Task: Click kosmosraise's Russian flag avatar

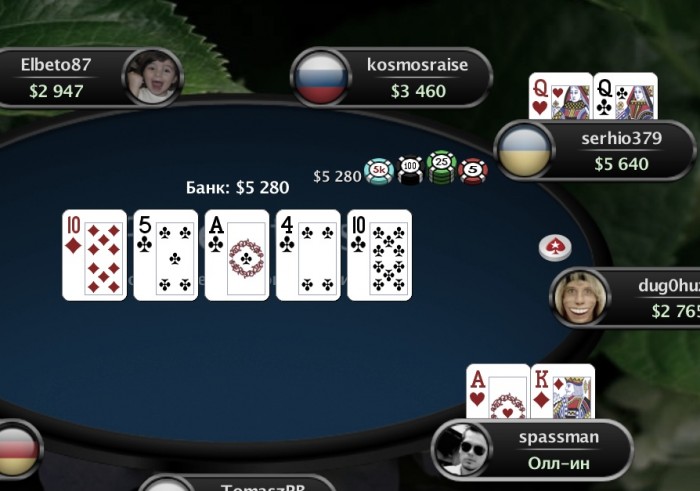Action: point(321,77)
